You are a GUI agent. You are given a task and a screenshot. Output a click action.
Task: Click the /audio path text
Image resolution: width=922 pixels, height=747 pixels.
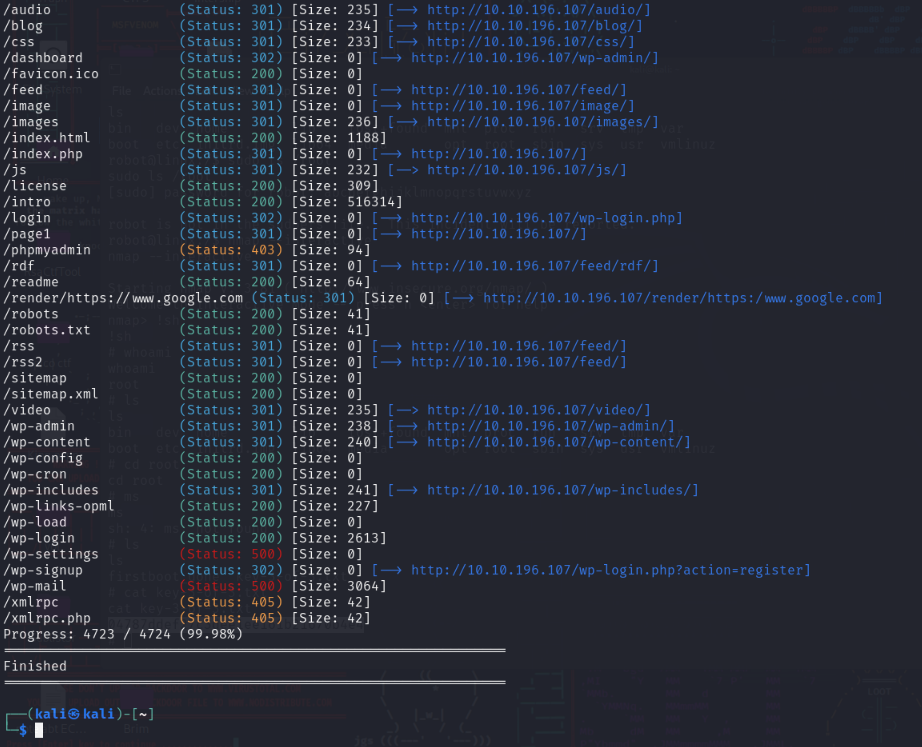[27, 9]
